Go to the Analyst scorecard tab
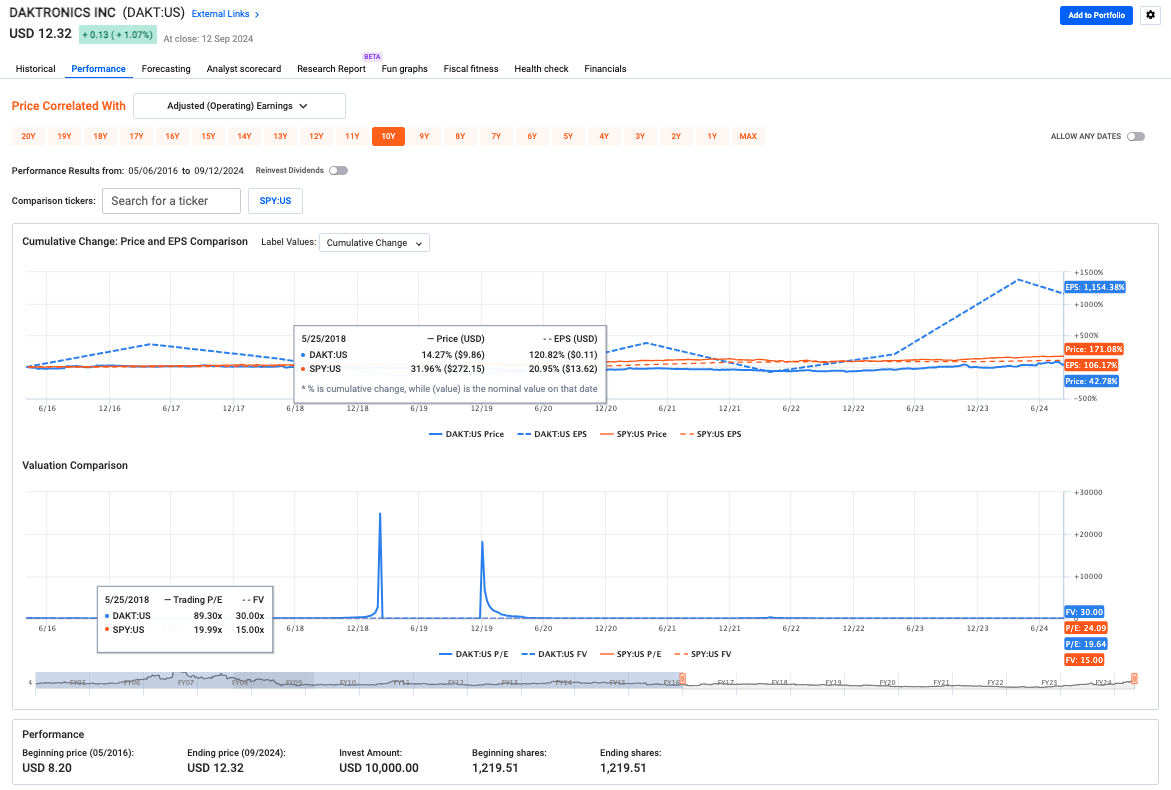 click(243, 69)
